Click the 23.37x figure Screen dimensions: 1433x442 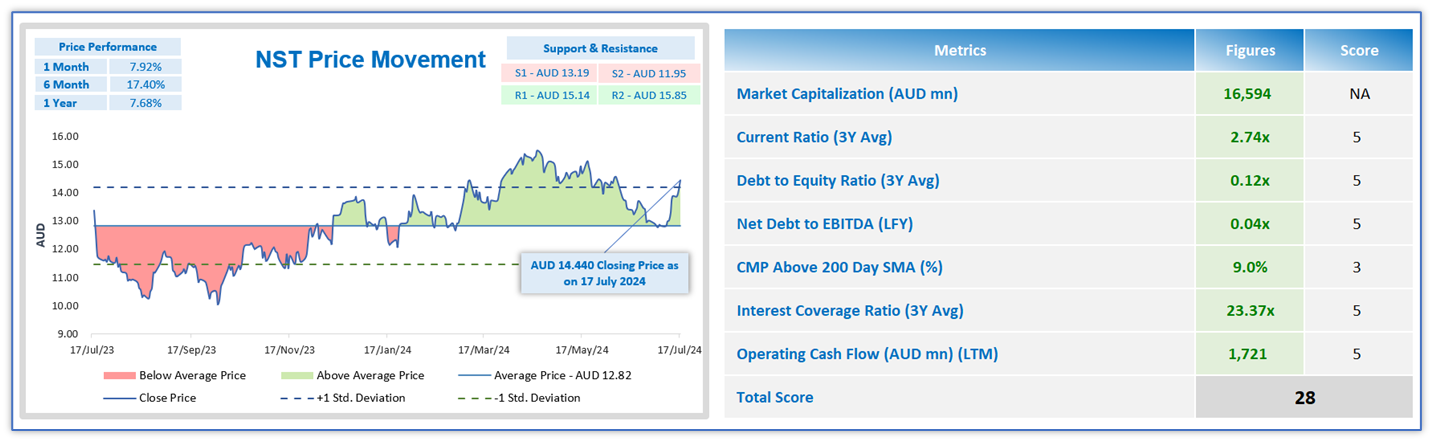click(1250, 311)
